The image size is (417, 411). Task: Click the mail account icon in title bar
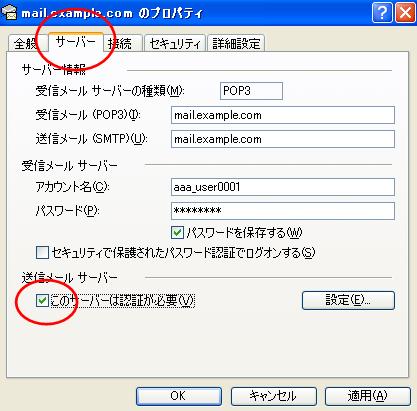point(9,13)
